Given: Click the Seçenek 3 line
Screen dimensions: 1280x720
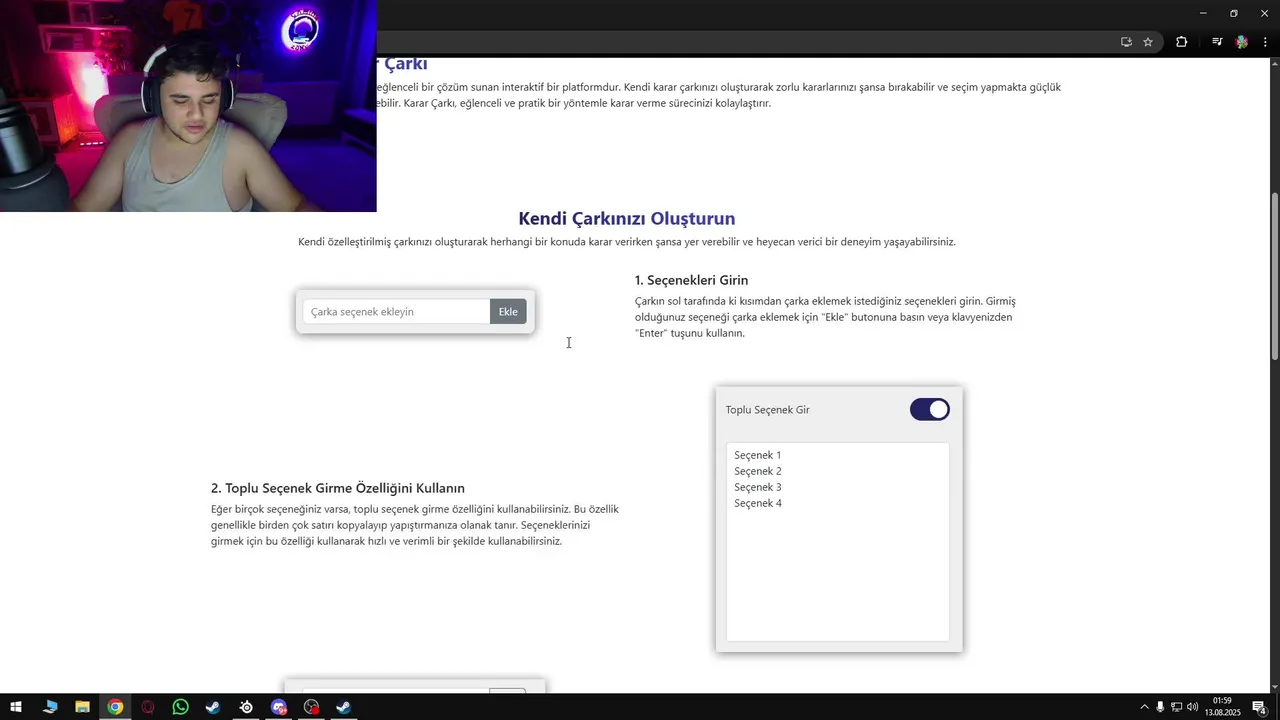Looking at the screenshot, I should click(x=758, y=487).
